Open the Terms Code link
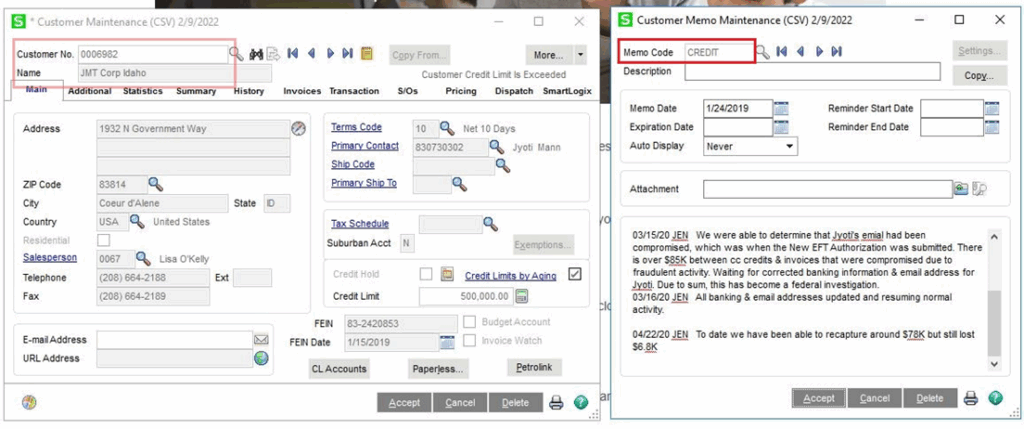Image resolution: width=1024 pixels, height=429 pixels. point(356,128)
